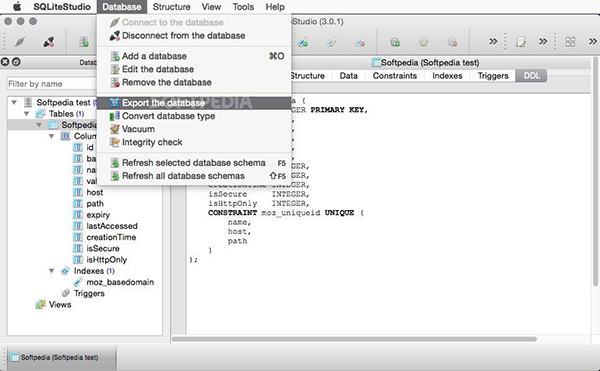Choose Remove the database menu entry
Image resolution: width=600 pixels, height=371 pixels.
tap(194, 82)
